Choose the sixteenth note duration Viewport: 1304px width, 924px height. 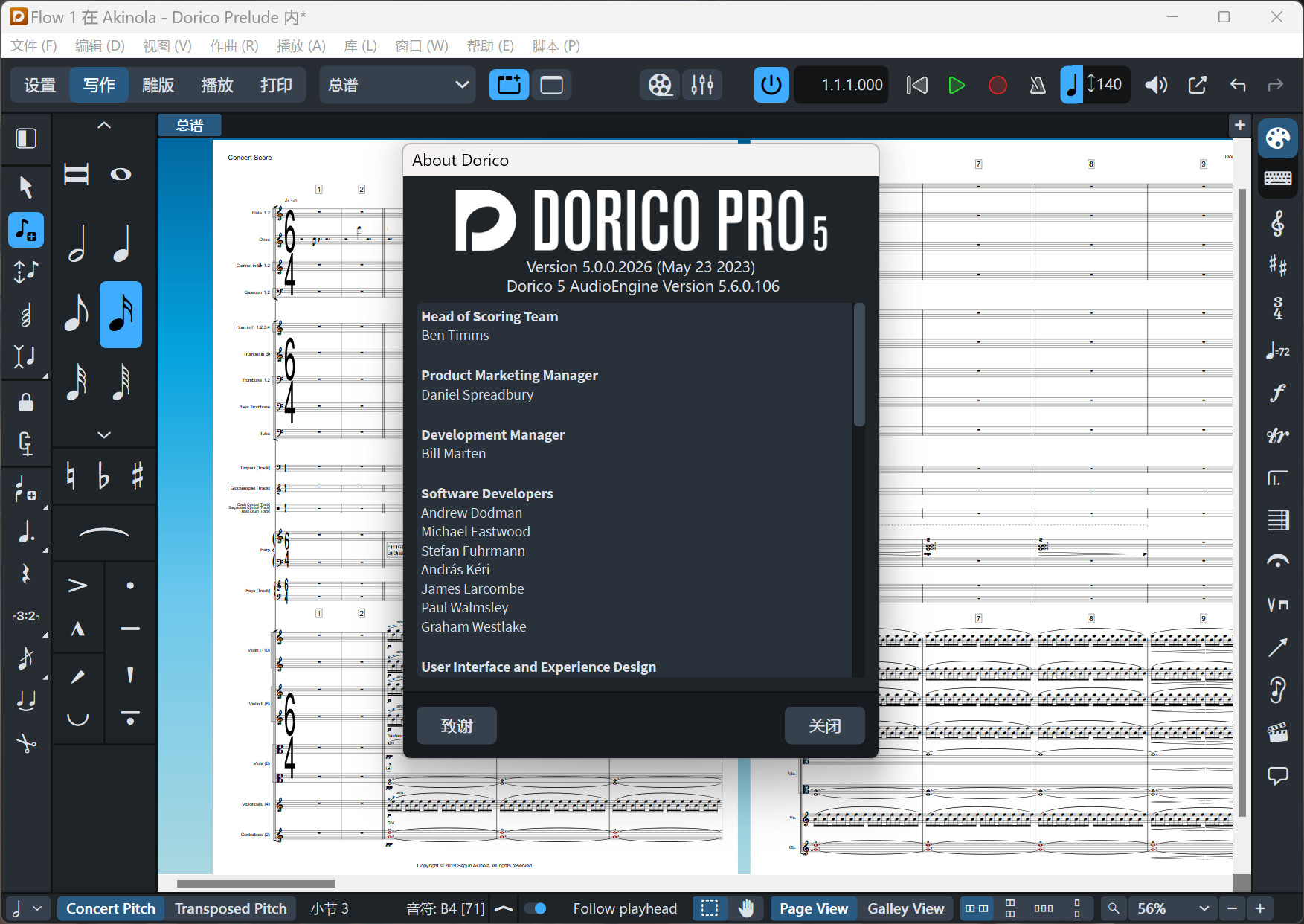click(x=121, y=314)
